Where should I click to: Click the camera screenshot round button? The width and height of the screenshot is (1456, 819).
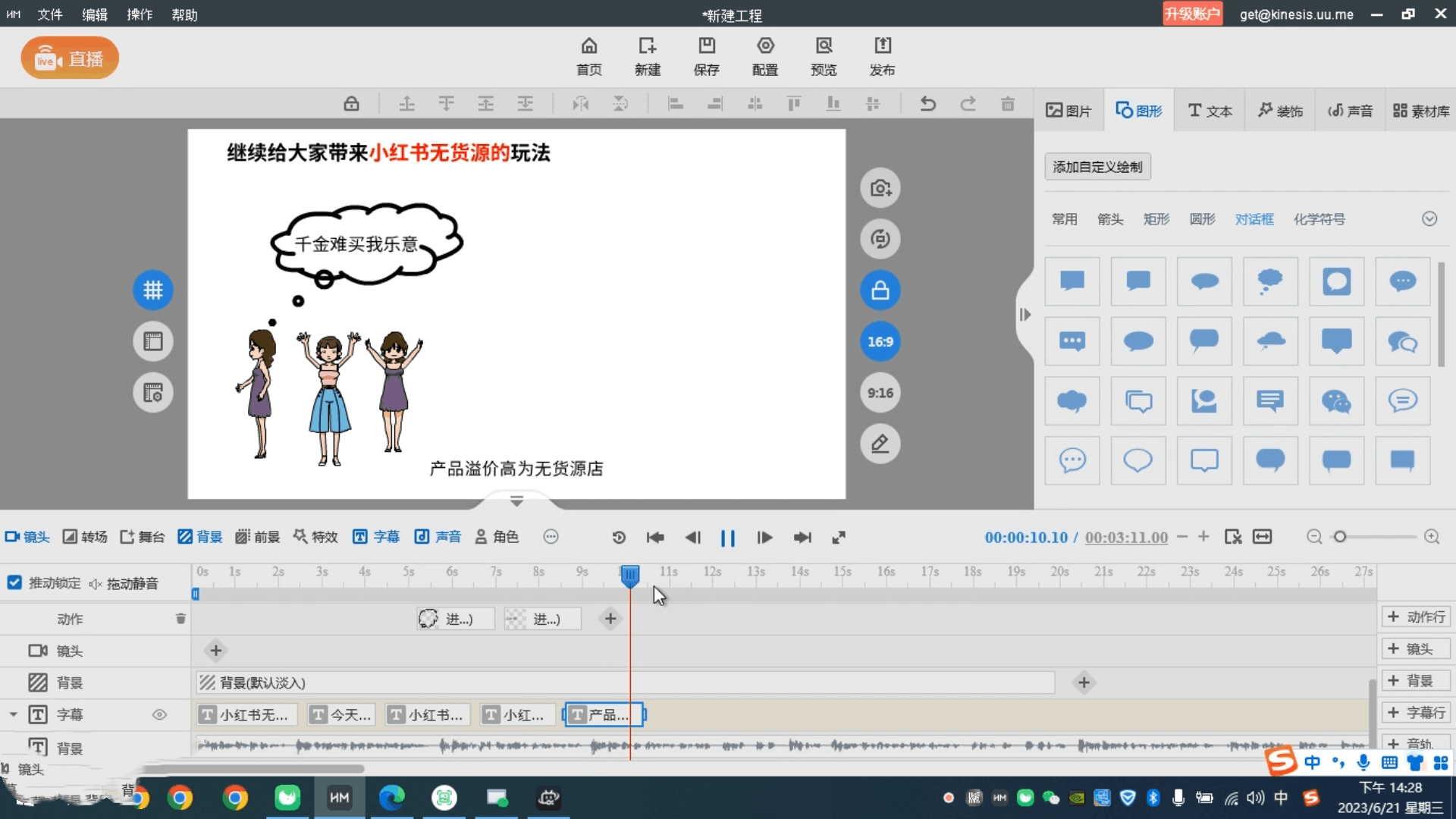pyautogui.click(x=880, y=187)
